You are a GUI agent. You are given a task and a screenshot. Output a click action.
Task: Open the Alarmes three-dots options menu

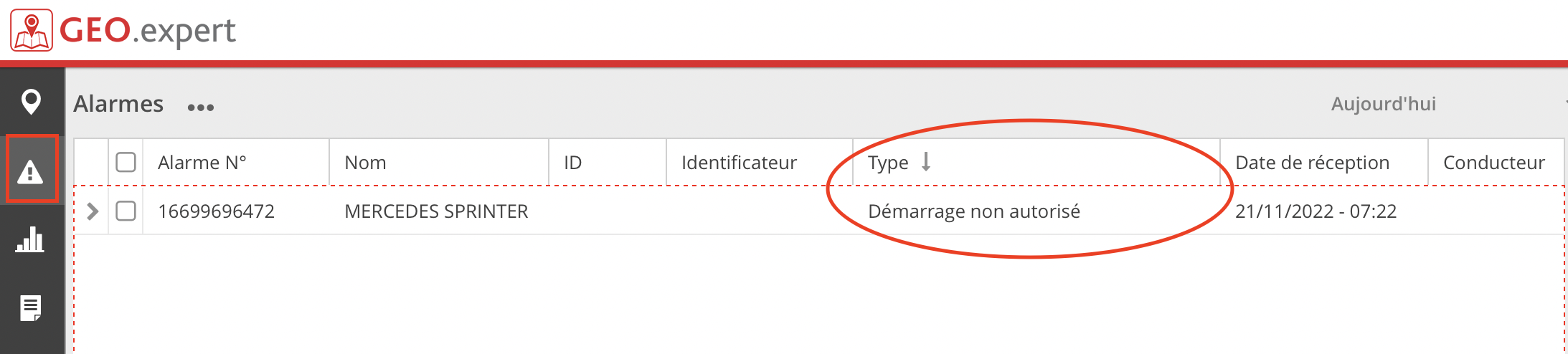[200, 107]
